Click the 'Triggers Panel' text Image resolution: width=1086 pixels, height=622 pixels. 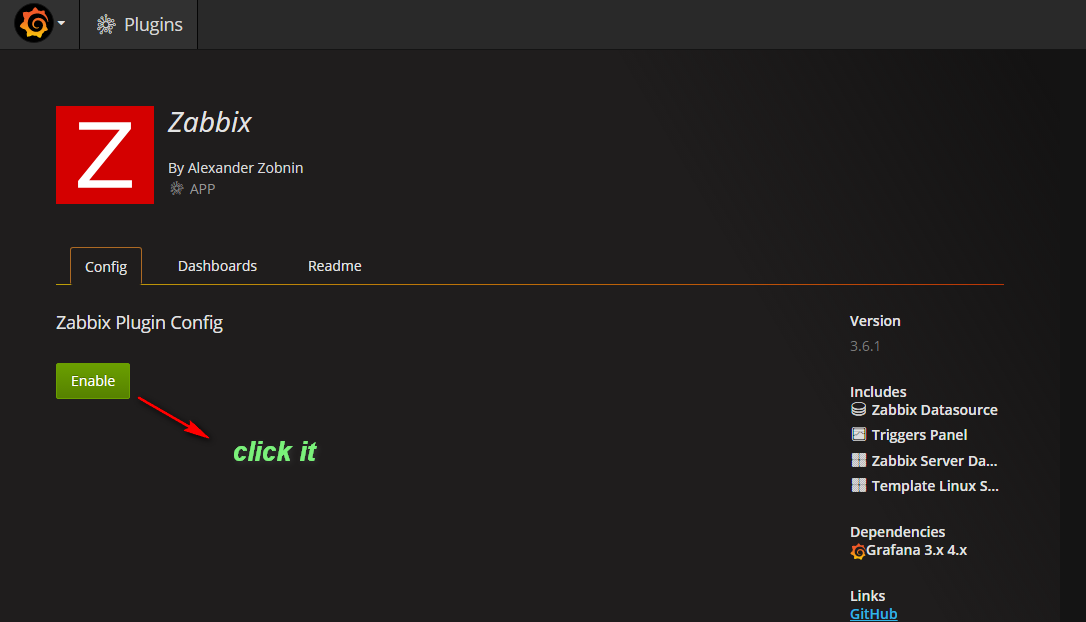pos(919,435)
